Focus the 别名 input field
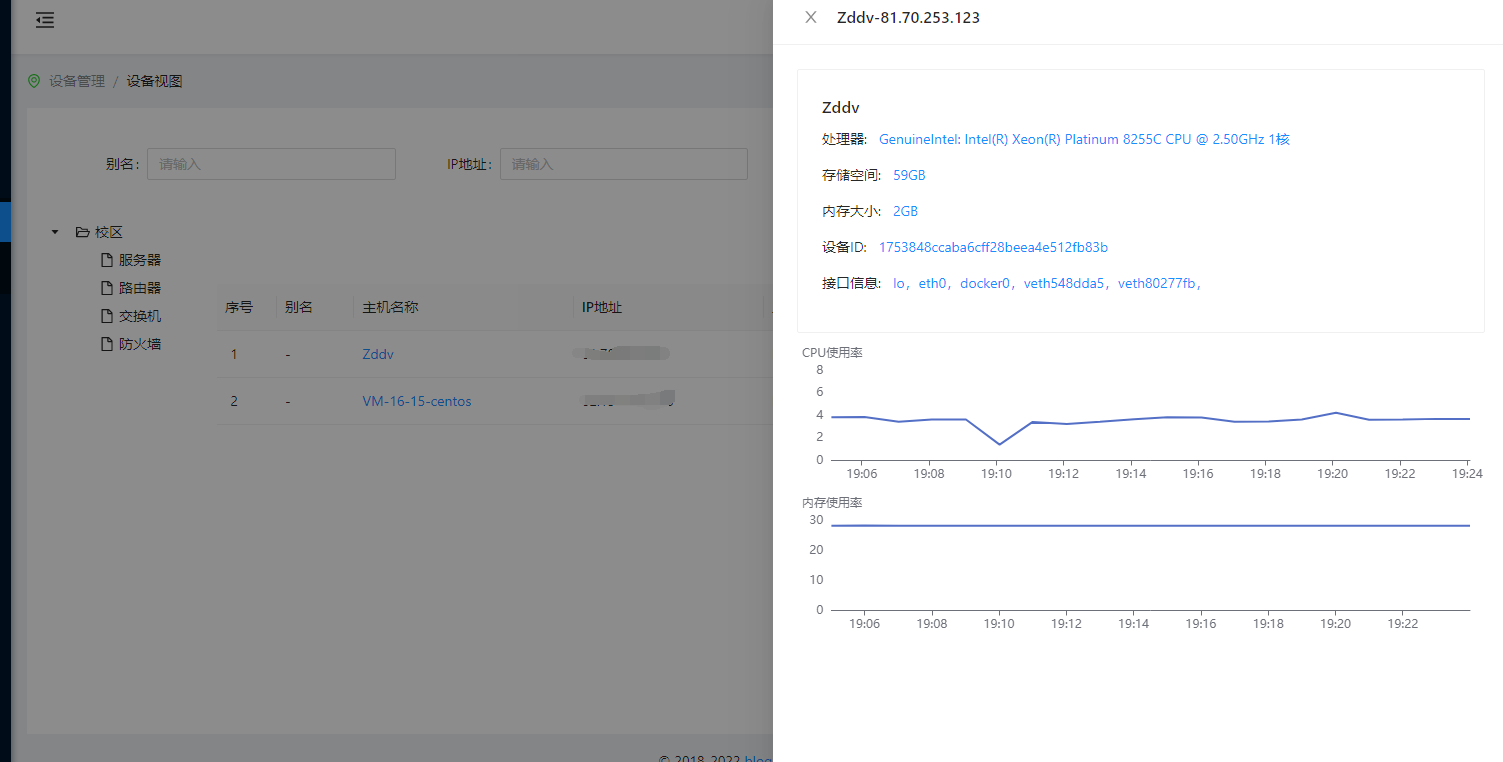Viewport: 1503px width, 762px height. click(x=271, y=164)
